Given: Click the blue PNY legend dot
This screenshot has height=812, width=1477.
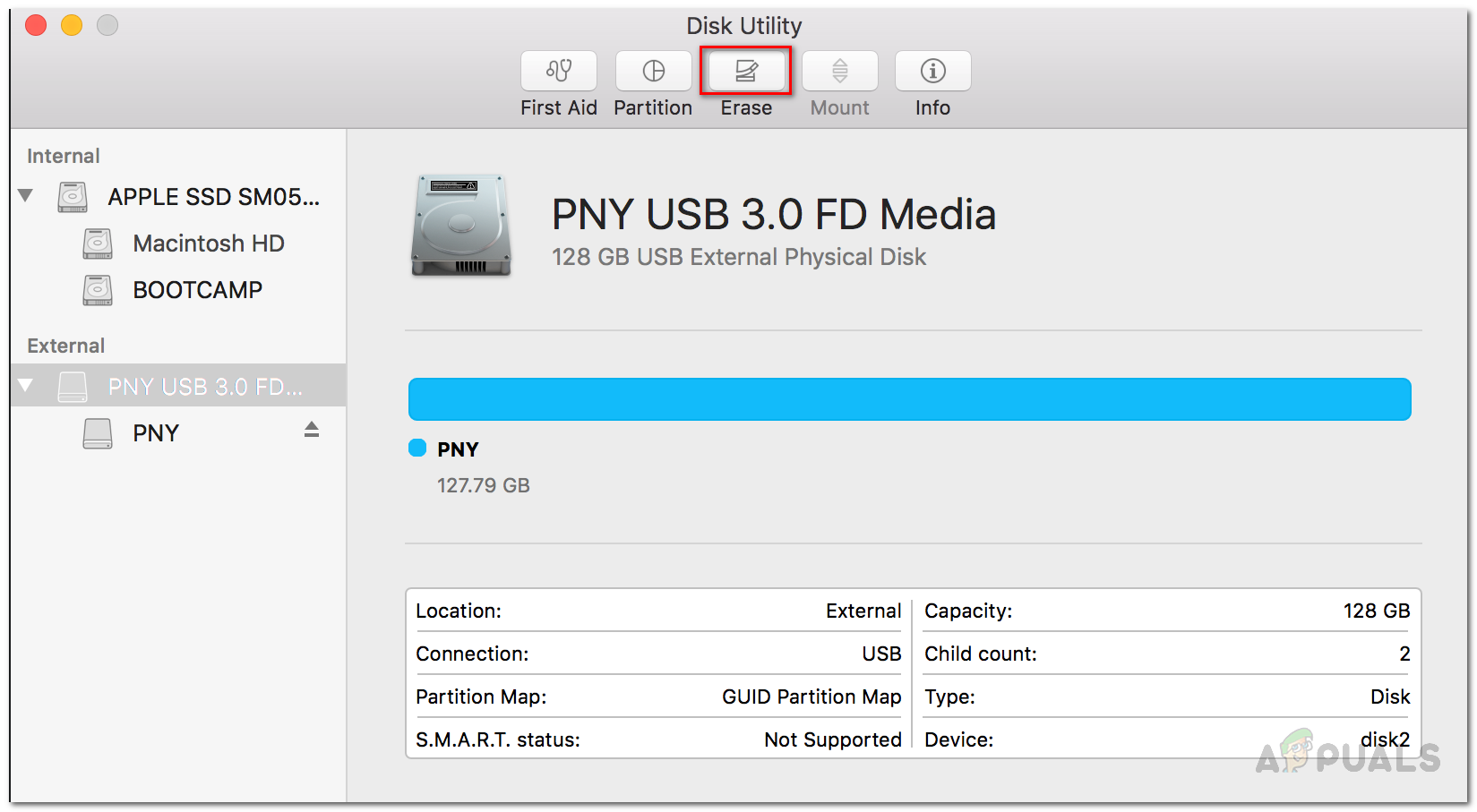Looking at the screenshot, I should pos(417,448).
